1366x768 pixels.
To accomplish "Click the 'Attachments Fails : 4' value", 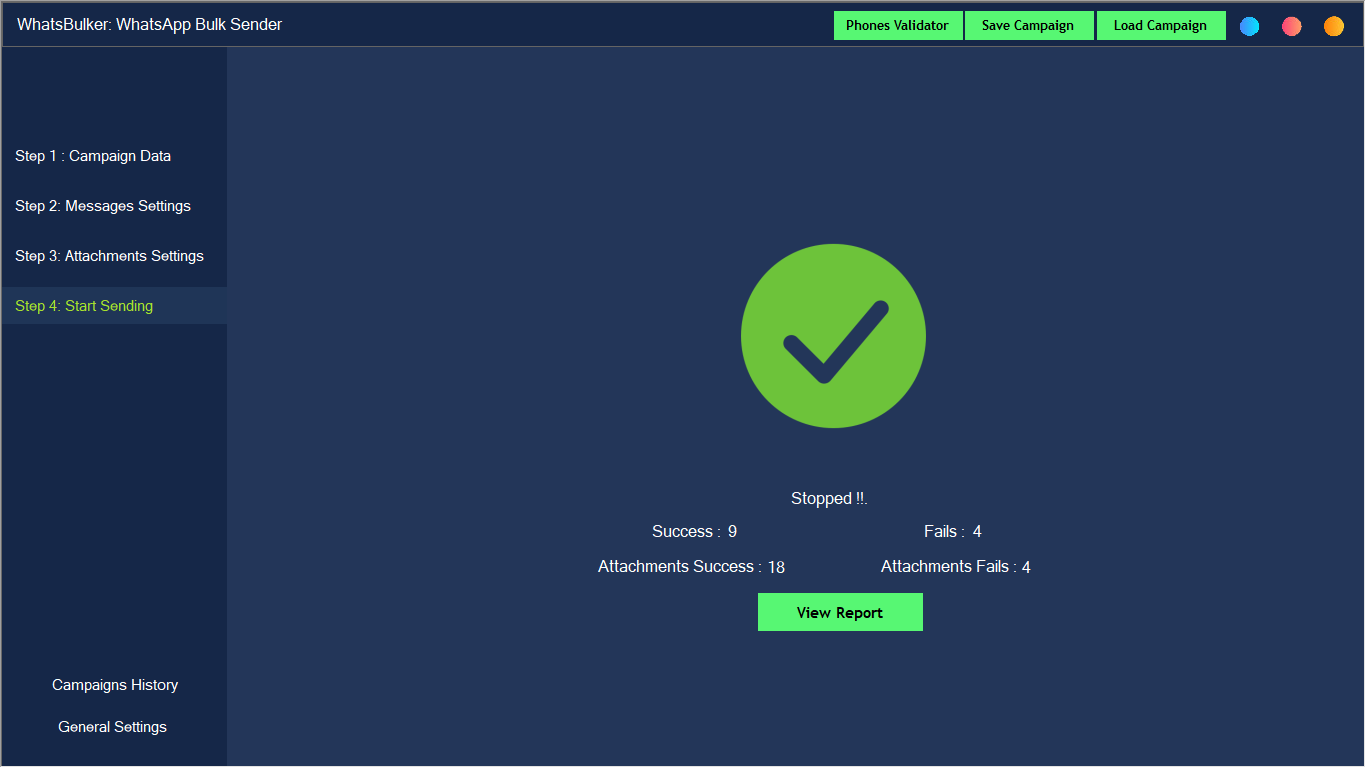I will coord(956,567).
